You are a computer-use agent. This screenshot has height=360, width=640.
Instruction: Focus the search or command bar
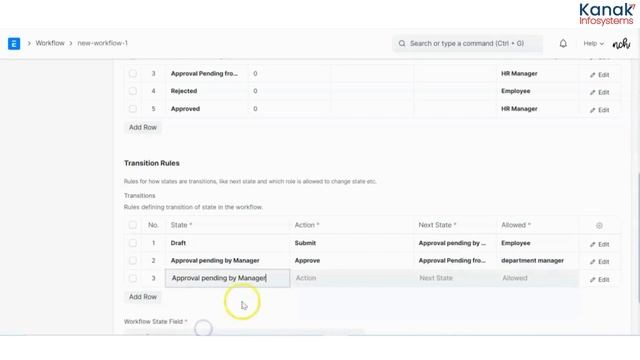(x=467, y=43)
